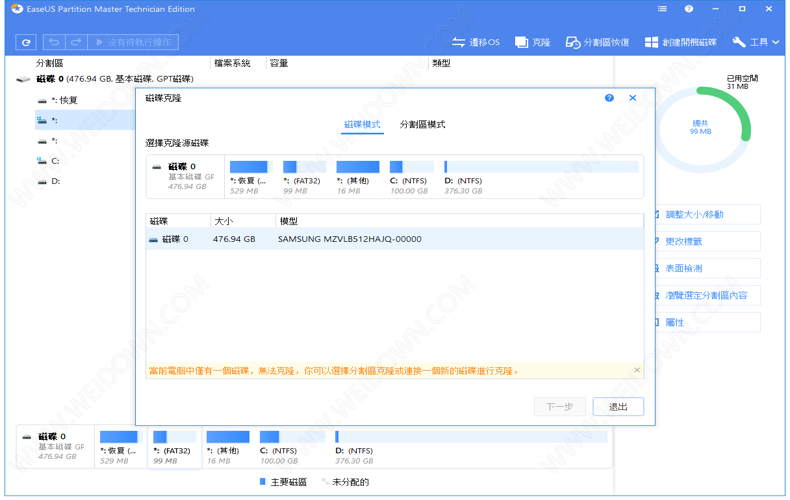Viewport: 790px width, 500px height.
Task: Click the bottom map D: NTFS 376.30 GB block
Action: [x=471, y=448]
